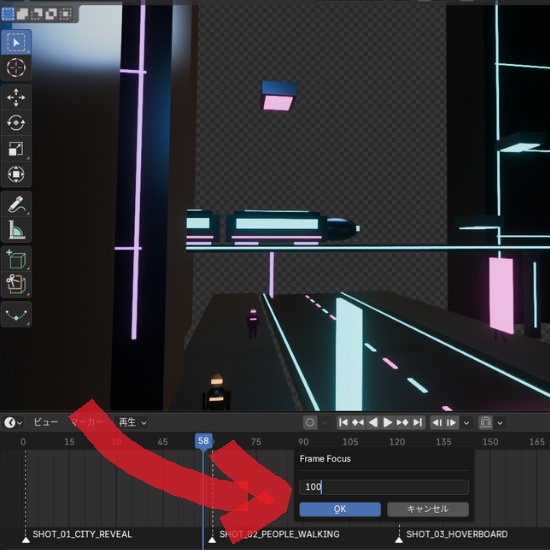Set selection mode to invert
The width and height of the screenshot is (550, 550).
[x=51, y=14]
